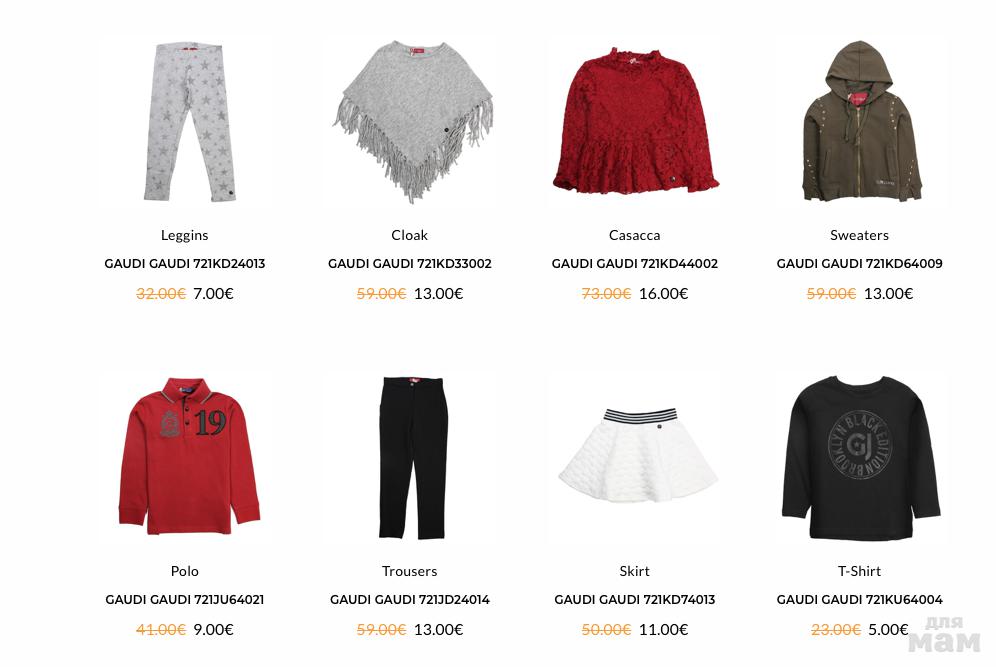Open the black Brooklyn T-Shirt image
Viewport: 996px width, 667px height.
859,458
